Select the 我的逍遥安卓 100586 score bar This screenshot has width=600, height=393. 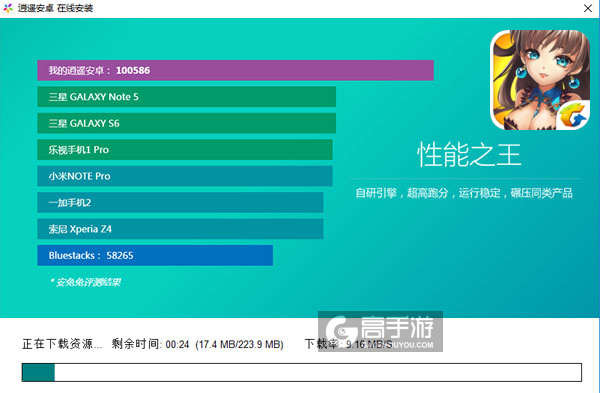point(235,70)
